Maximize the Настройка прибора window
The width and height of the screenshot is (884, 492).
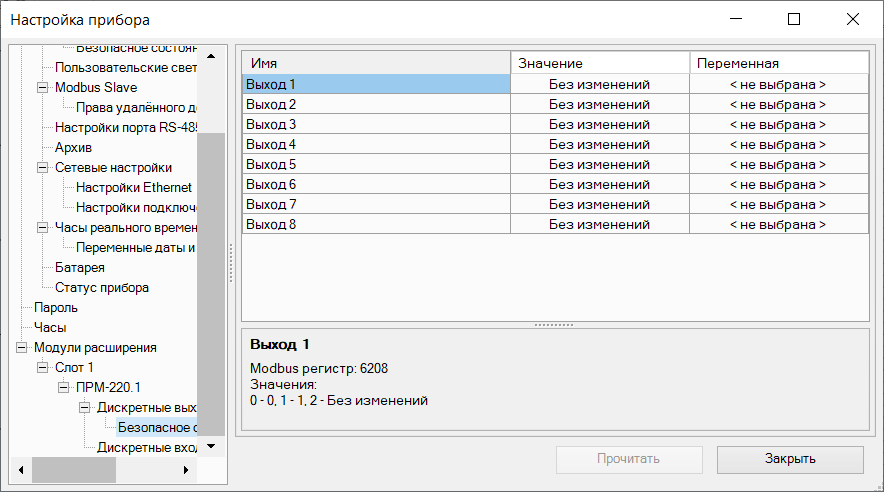tap(794, 19)
